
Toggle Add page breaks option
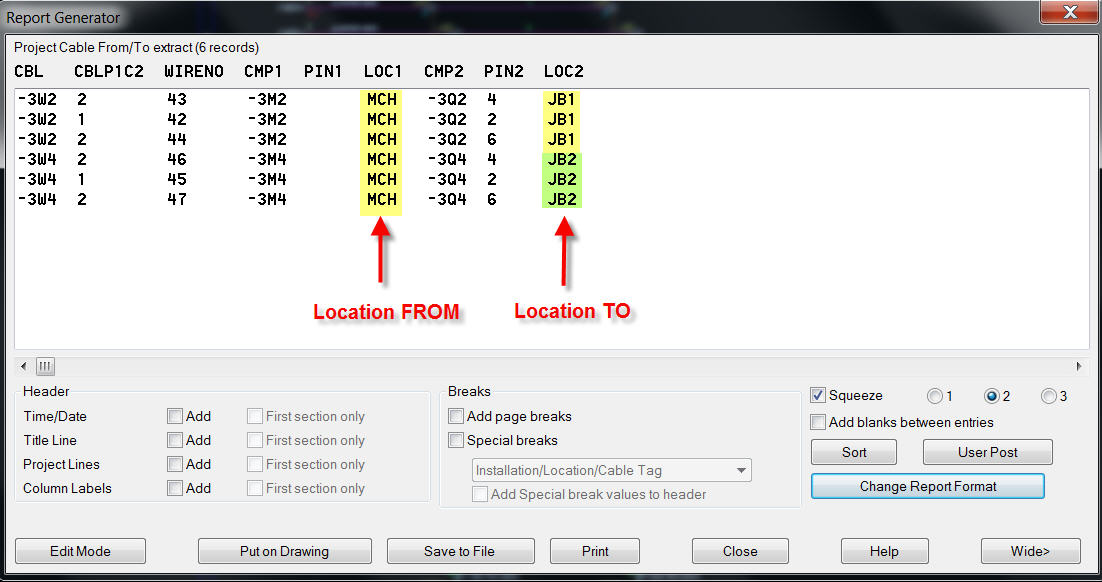(x=456, y=416)
